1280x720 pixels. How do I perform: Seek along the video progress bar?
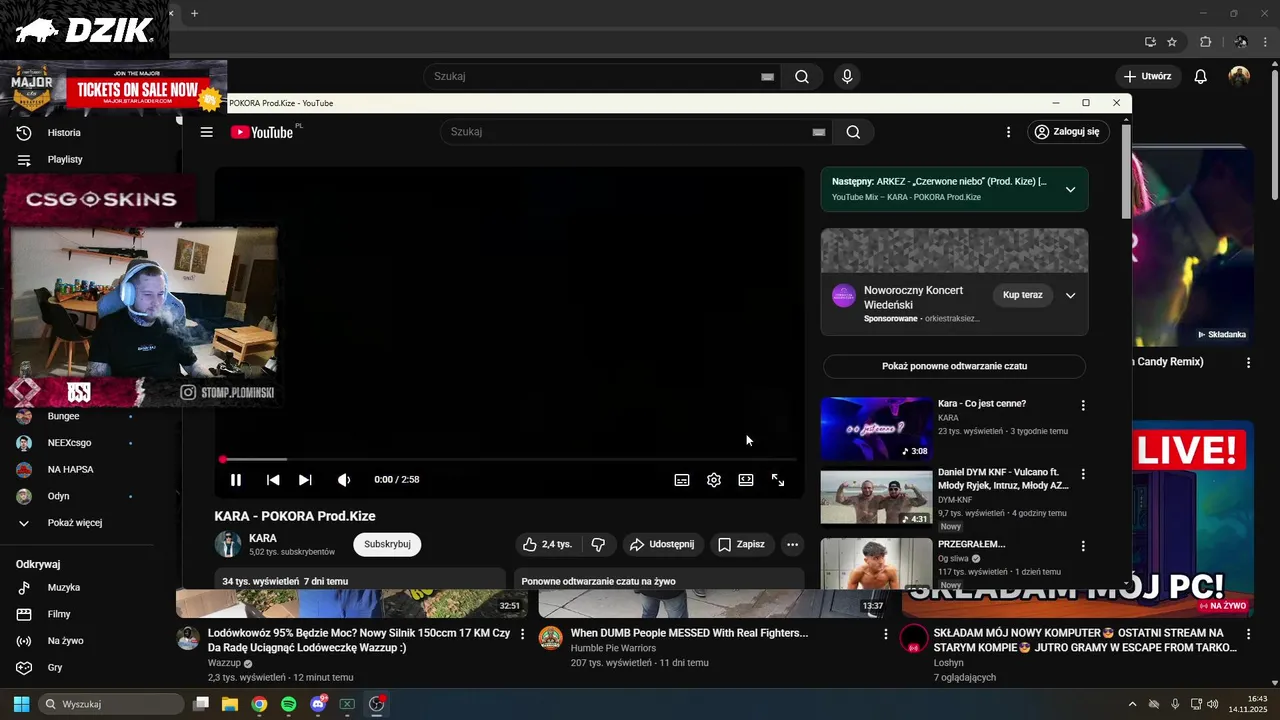[x=509, y=460]
